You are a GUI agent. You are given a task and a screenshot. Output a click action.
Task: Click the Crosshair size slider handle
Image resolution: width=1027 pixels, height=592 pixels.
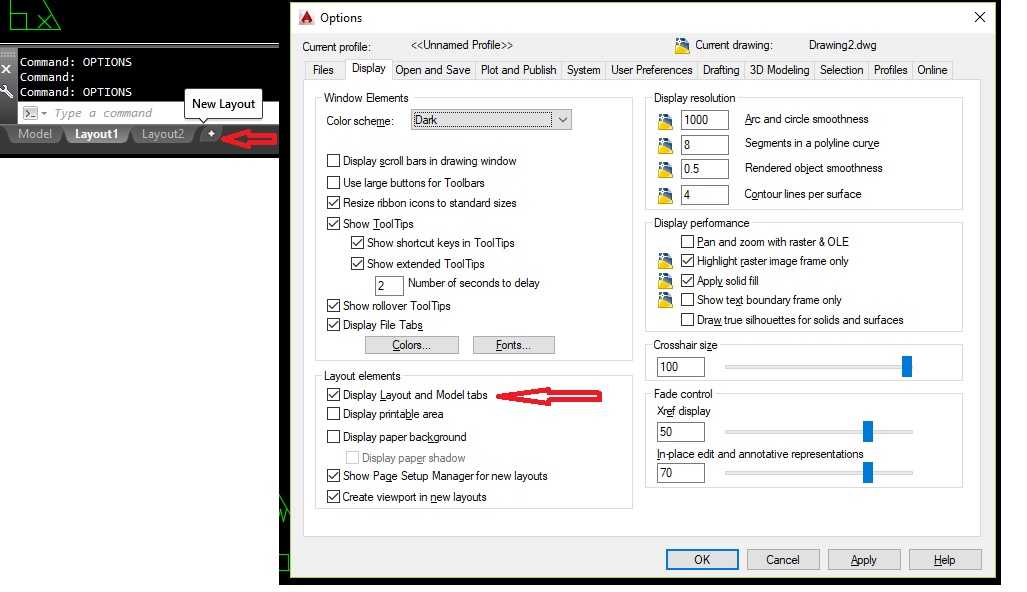pyautogui.click(x=906, y=367)
